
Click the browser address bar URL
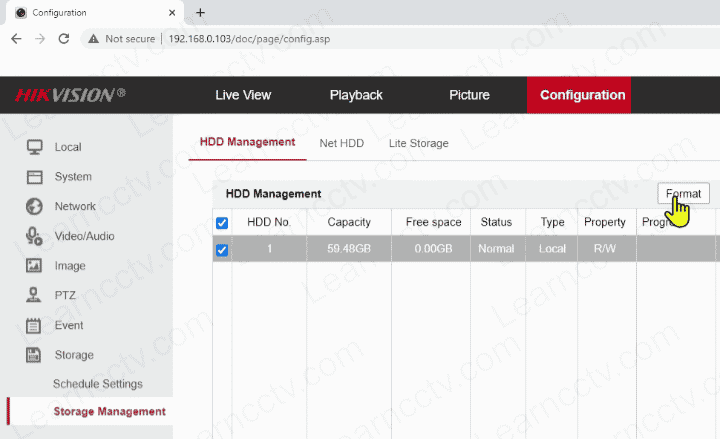pos(260,38)
